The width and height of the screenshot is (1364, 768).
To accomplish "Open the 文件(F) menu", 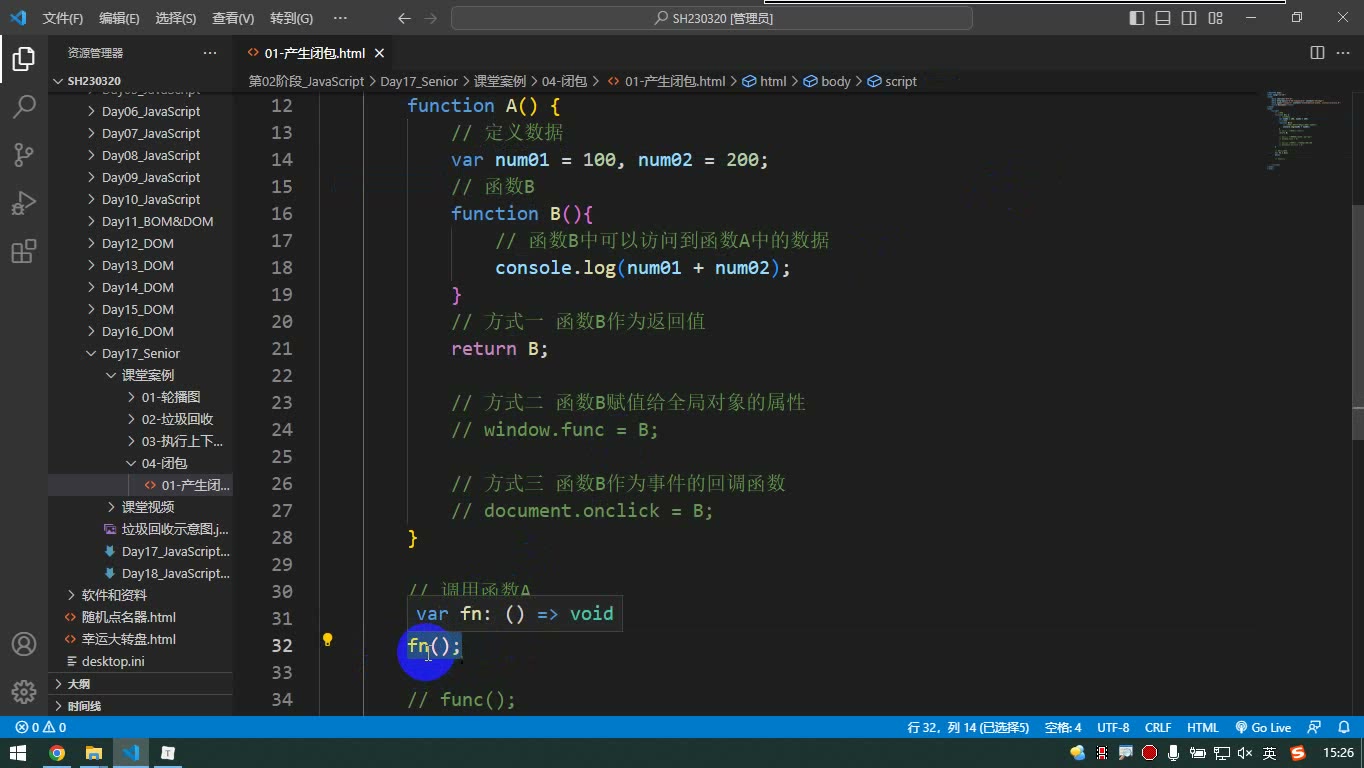I will click(63, 18).
